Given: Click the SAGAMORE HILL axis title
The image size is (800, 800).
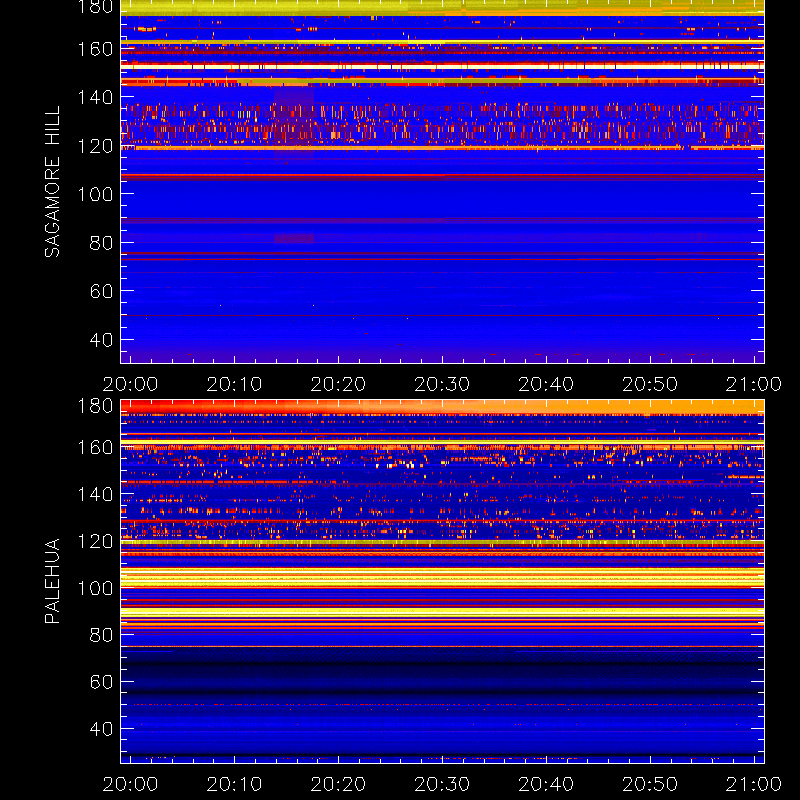Looking at the screenshot, I should click(52, 182).
